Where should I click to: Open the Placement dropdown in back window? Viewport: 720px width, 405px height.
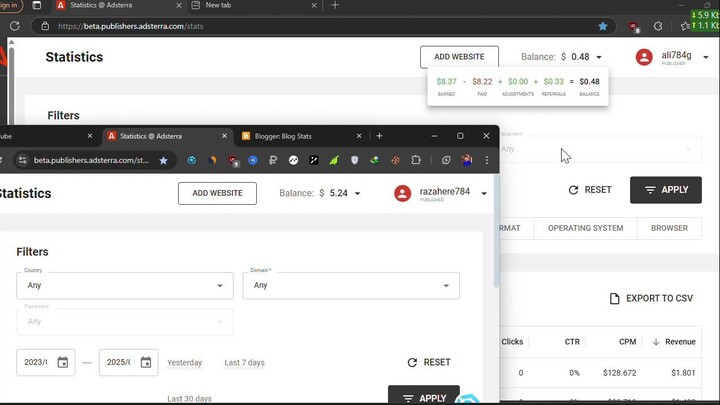click(x=600, y=149)
